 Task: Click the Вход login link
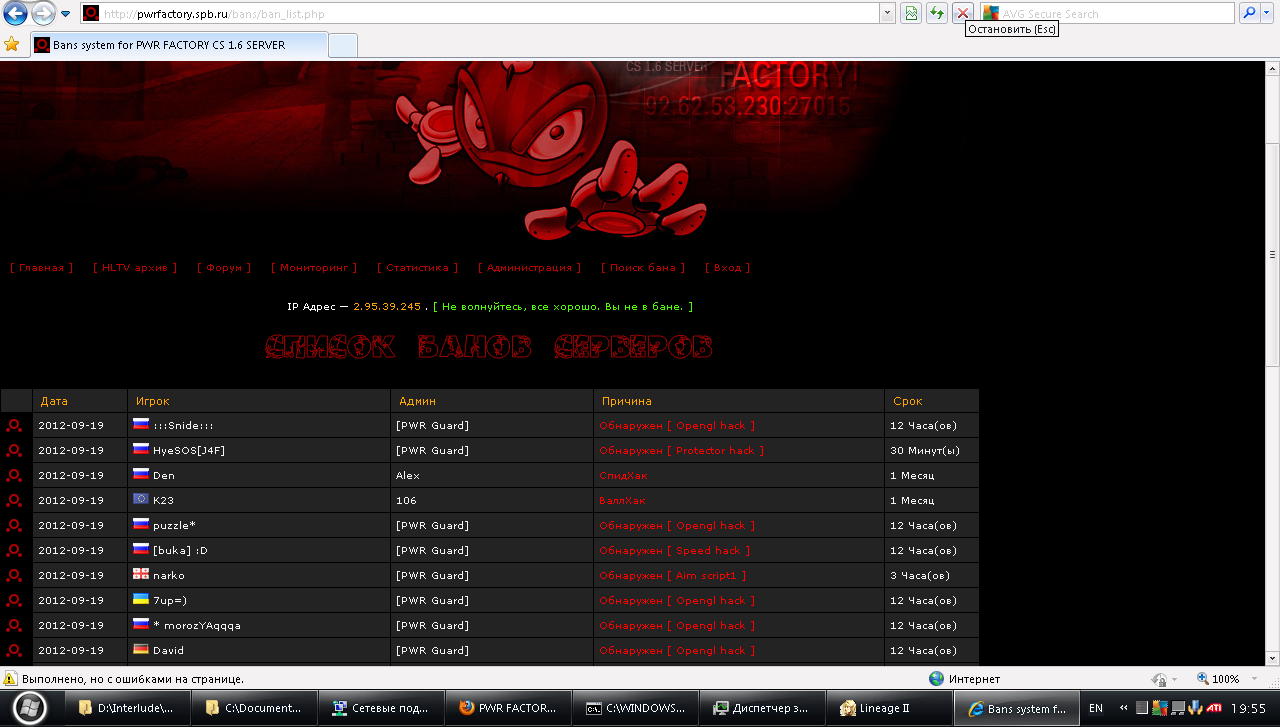[727, 268]
